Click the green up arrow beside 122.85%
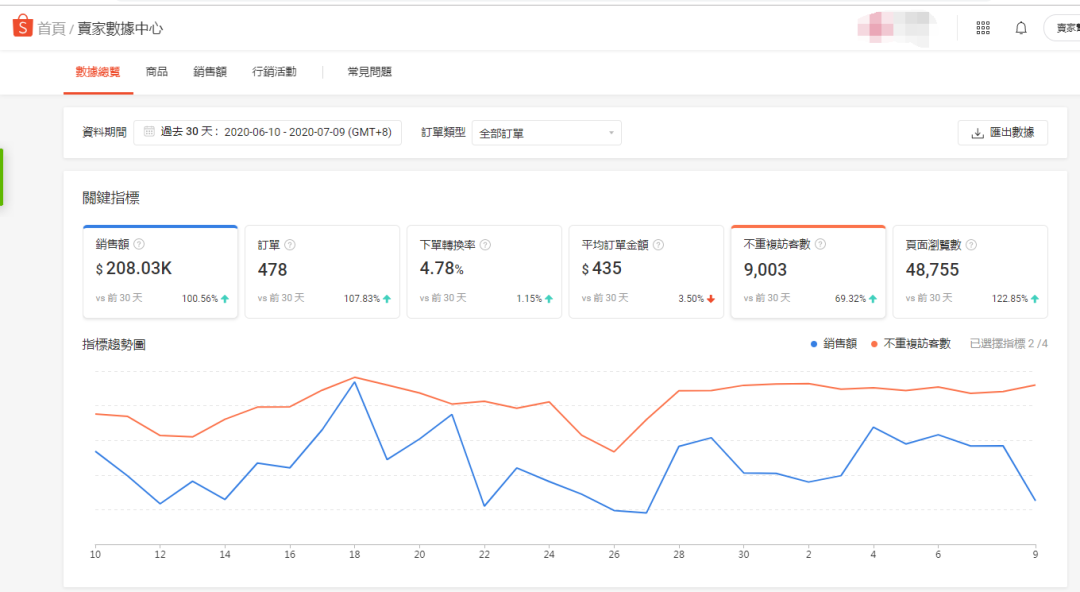 tap(1035, 298)
